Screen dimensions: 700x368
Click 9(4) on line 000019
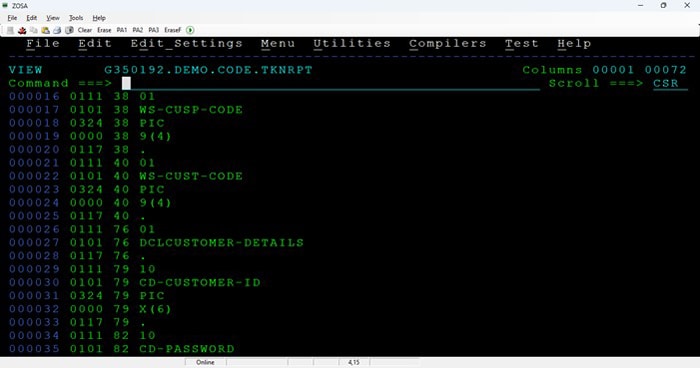click(155, 136)
